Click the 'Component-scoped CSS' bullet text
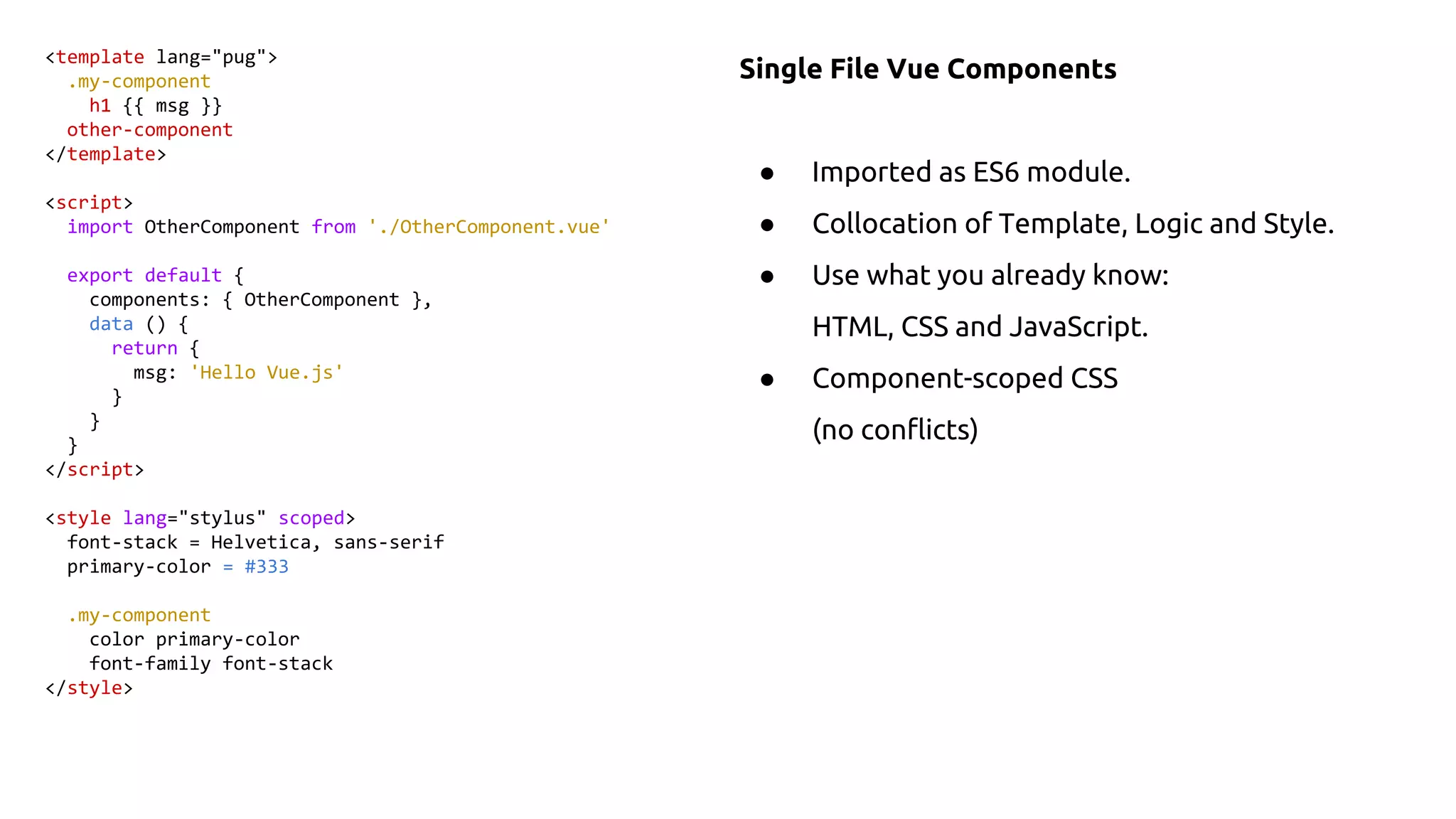The image size is (1456, 819). (964, 379)
